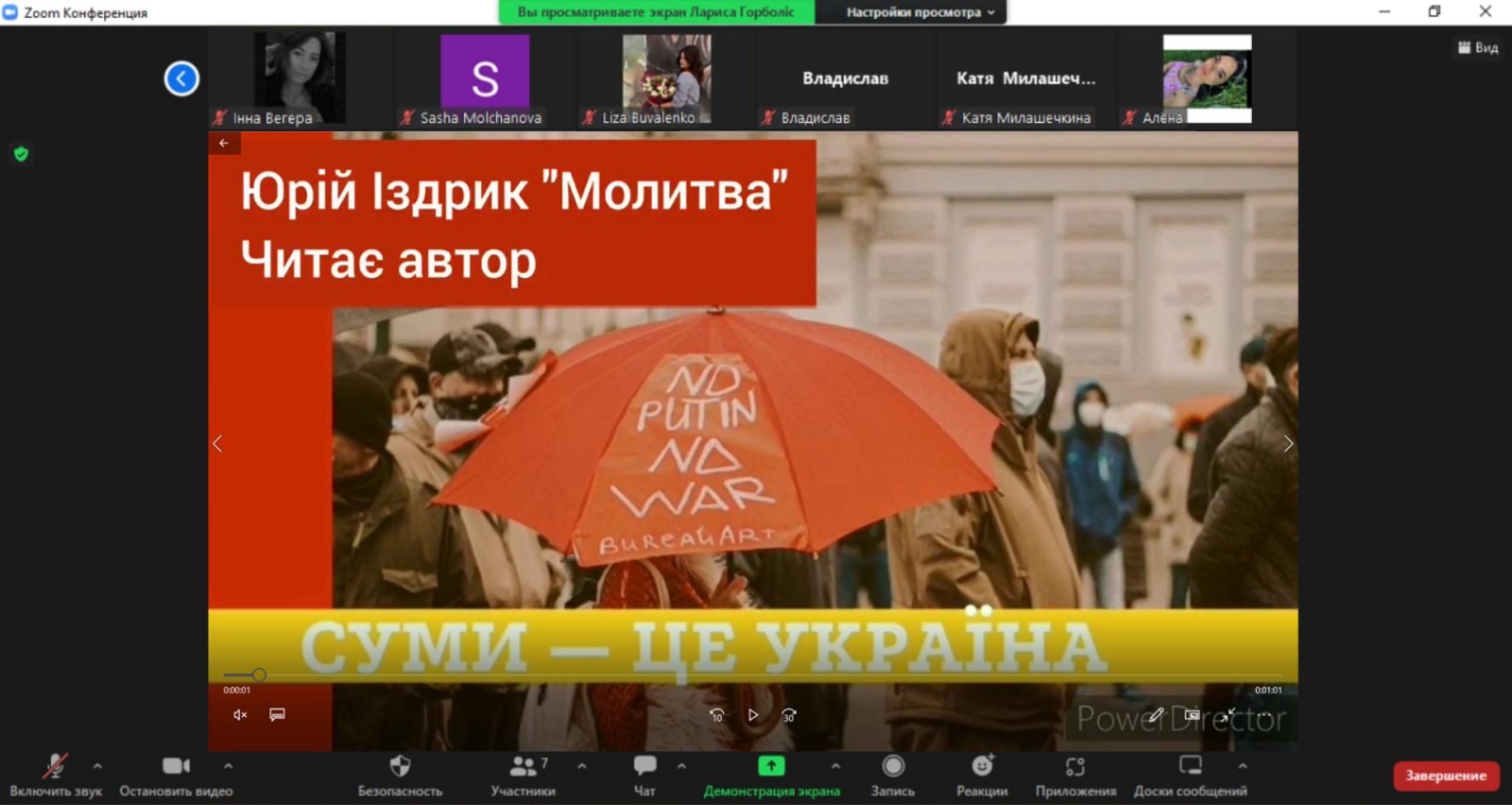This screenshot has height=805, width=1512.
Task: Turn off camera via Остановить видео
Action: tap(176, 766)
